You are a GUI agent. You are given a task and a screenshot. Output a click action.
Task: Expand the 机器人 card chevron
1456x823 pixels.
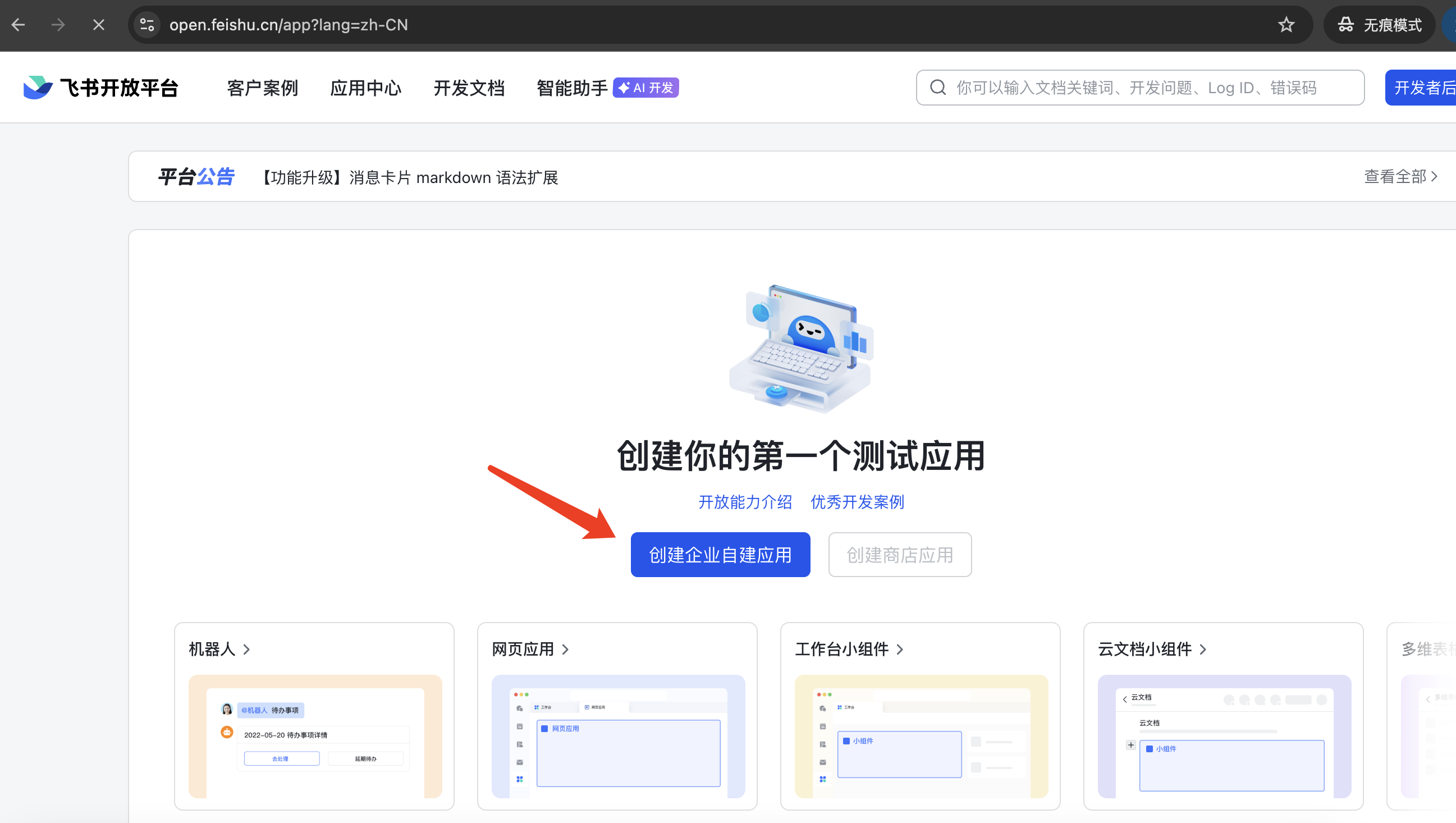tap(246, 650)
